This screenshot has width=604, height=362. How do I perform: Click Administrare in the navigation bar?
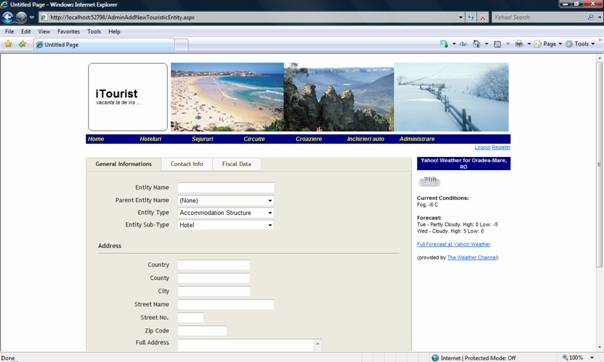pos(417,139)
